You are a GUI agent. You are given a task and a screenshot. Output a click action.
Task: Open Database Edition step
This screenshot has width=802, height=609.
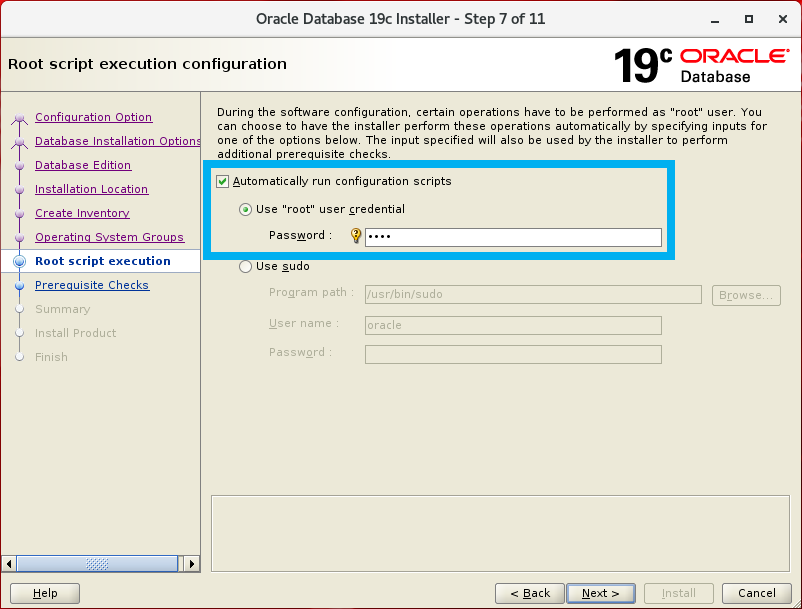[83, 165]
